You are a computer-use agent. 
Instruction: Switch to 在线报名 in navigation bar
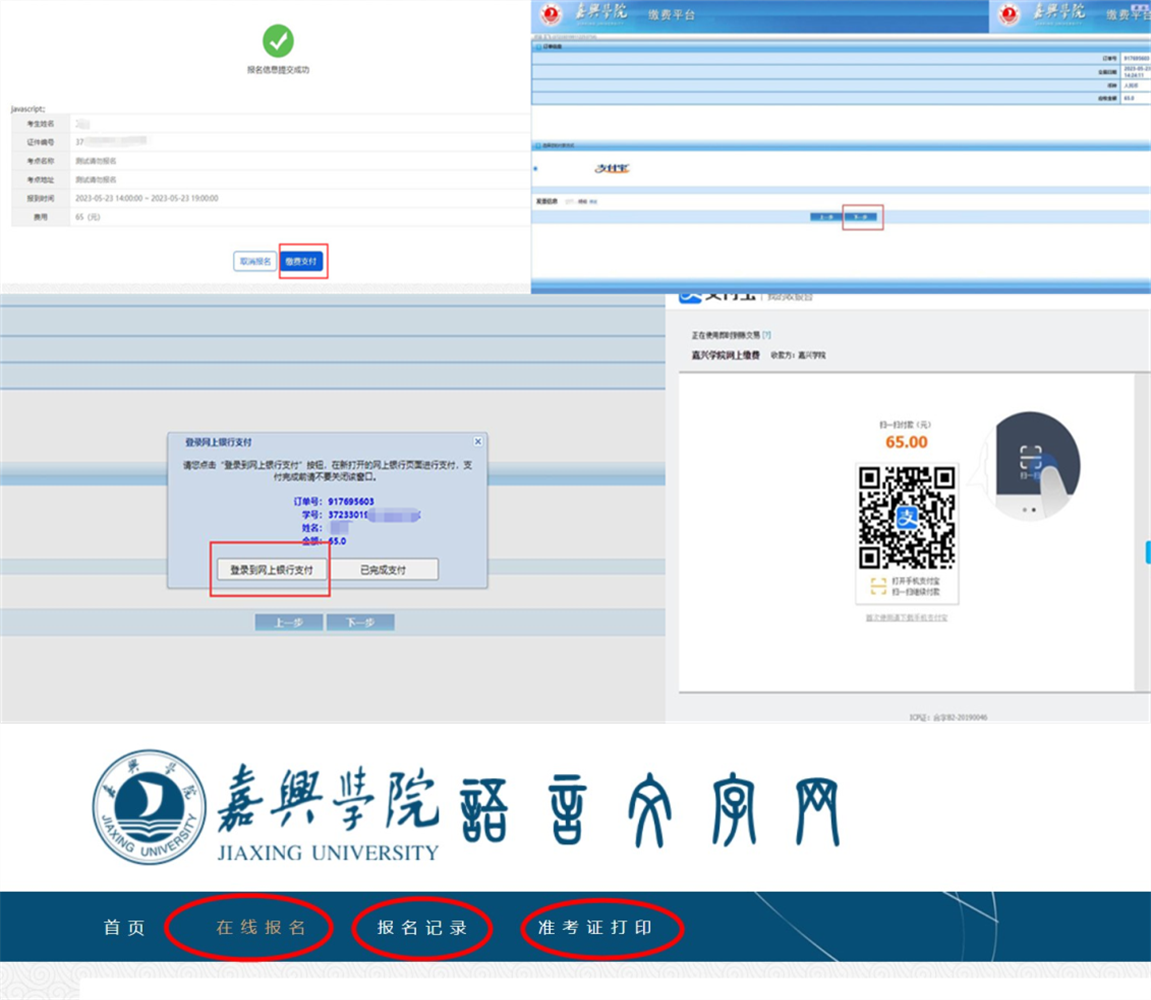click(x=261, y=928)
